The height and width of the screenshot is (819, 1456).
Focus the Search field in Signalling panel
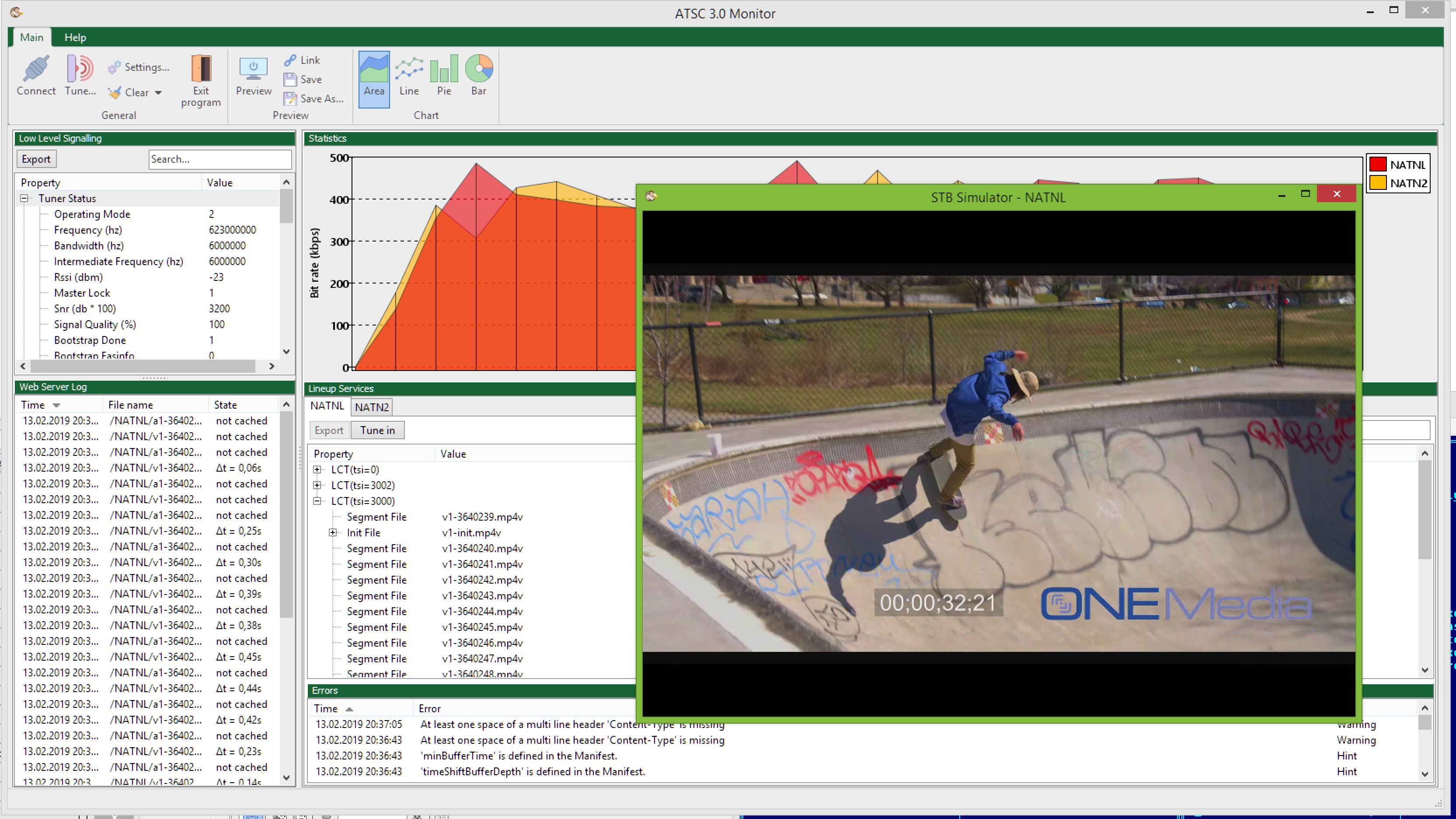click(x=220, y=159)
